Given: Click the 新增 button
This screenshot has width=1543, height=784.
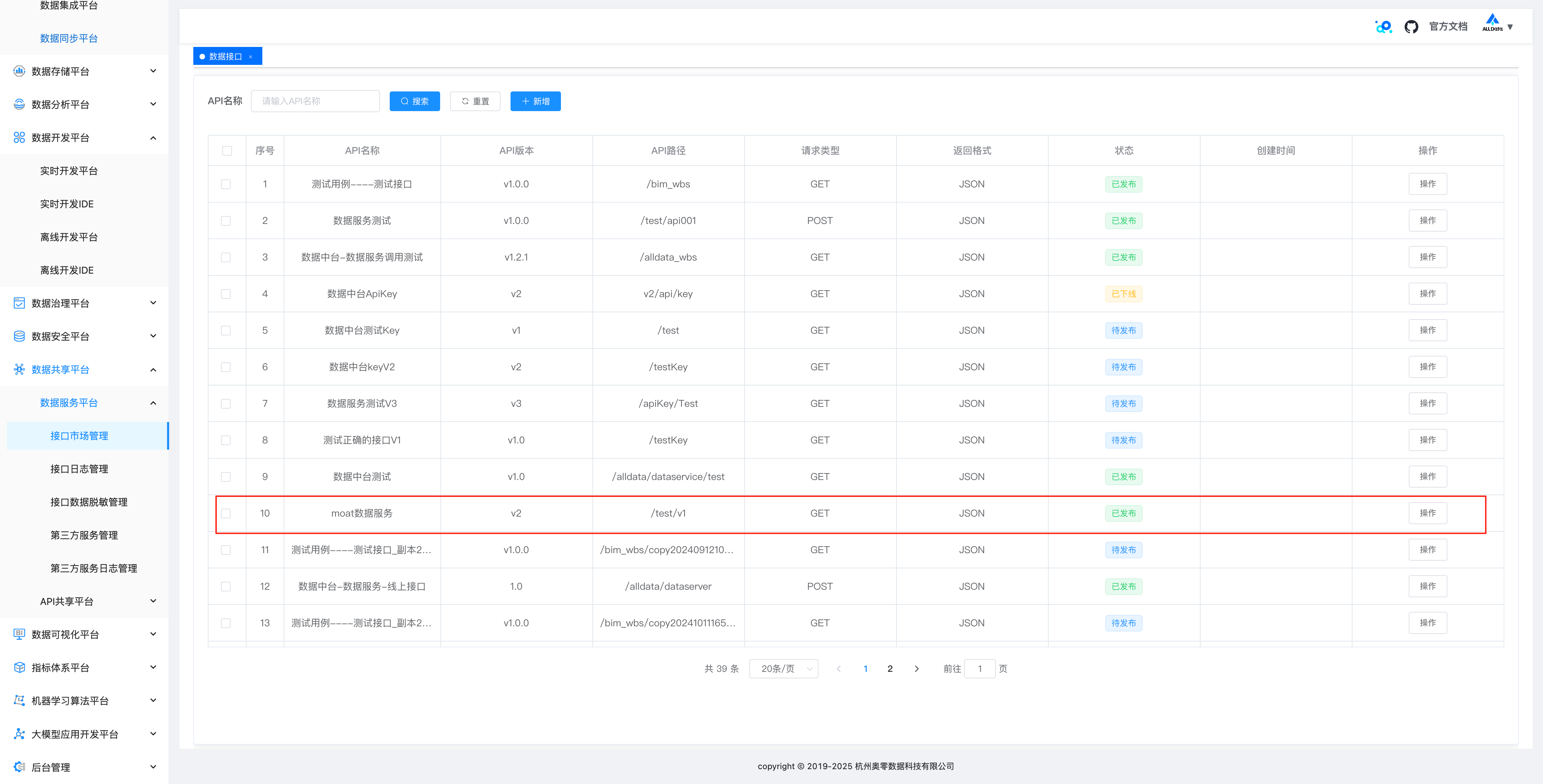Looking at the screenshot, I should 535,101.
